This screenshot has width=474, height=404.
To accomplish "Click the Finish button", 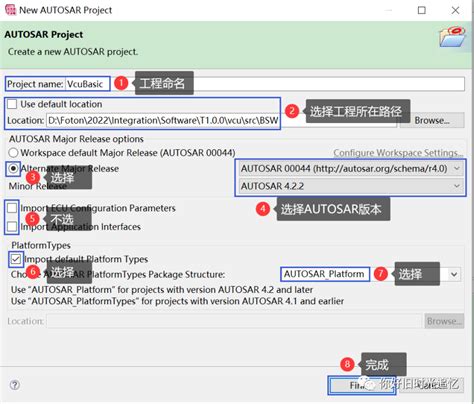I will [x=362, y=386].
